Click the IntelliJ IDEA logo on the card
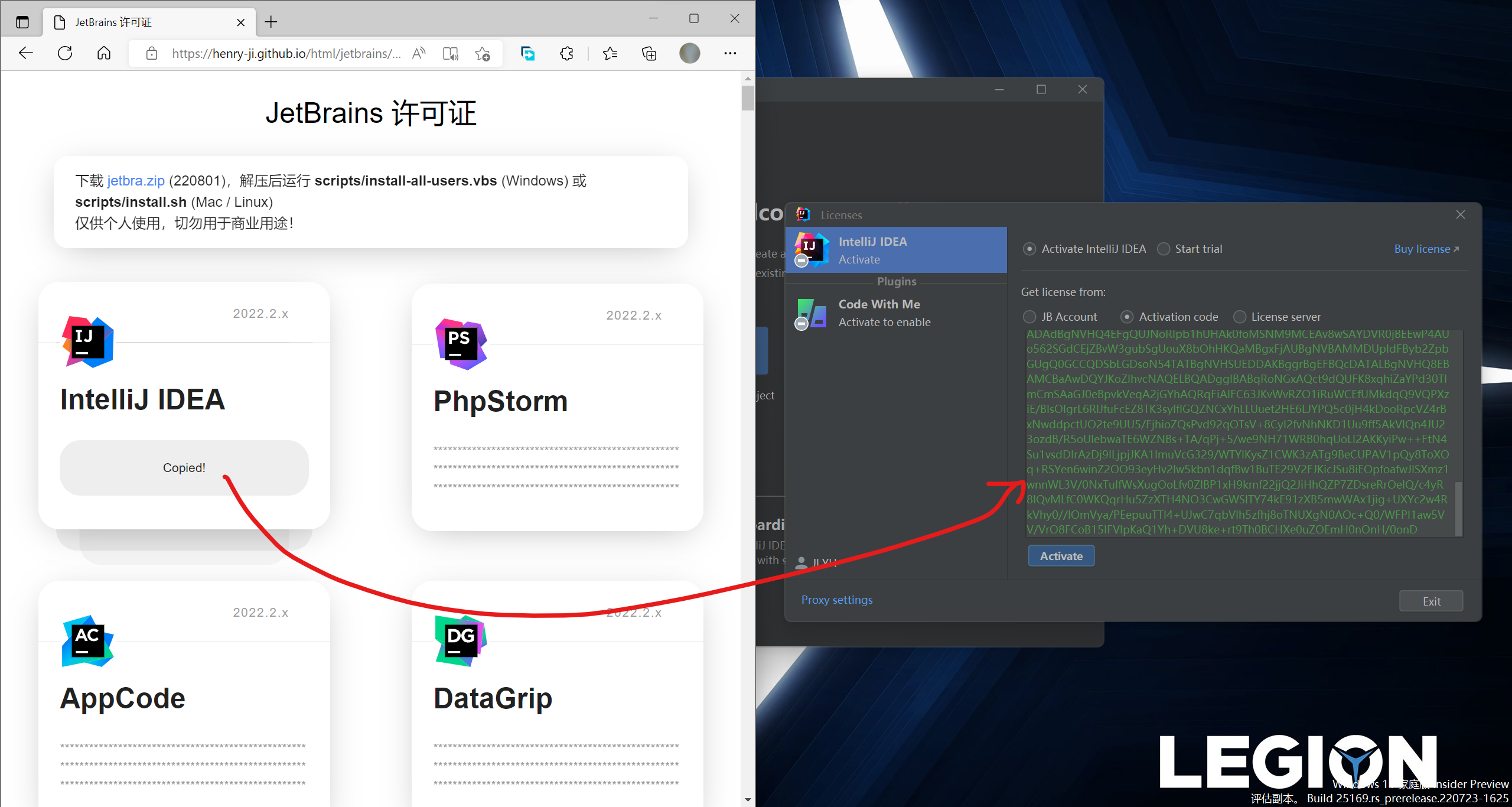The height and width of the screenshot is (807, 1512). (88, 342)
